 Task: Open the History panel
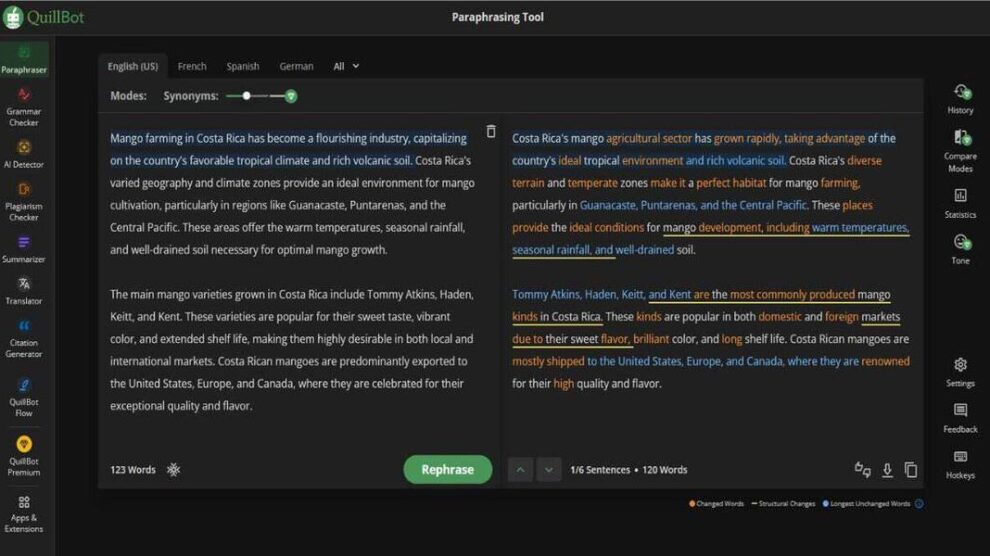point(960,99)
